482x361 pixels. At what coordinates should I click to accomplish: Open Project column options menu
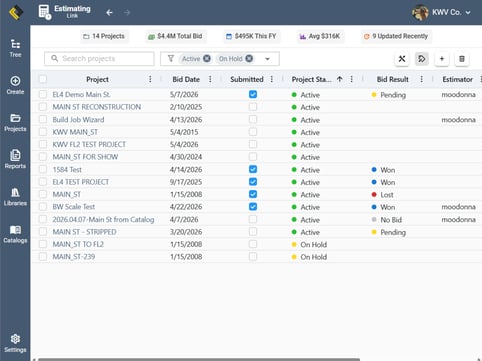coord(150,79)
